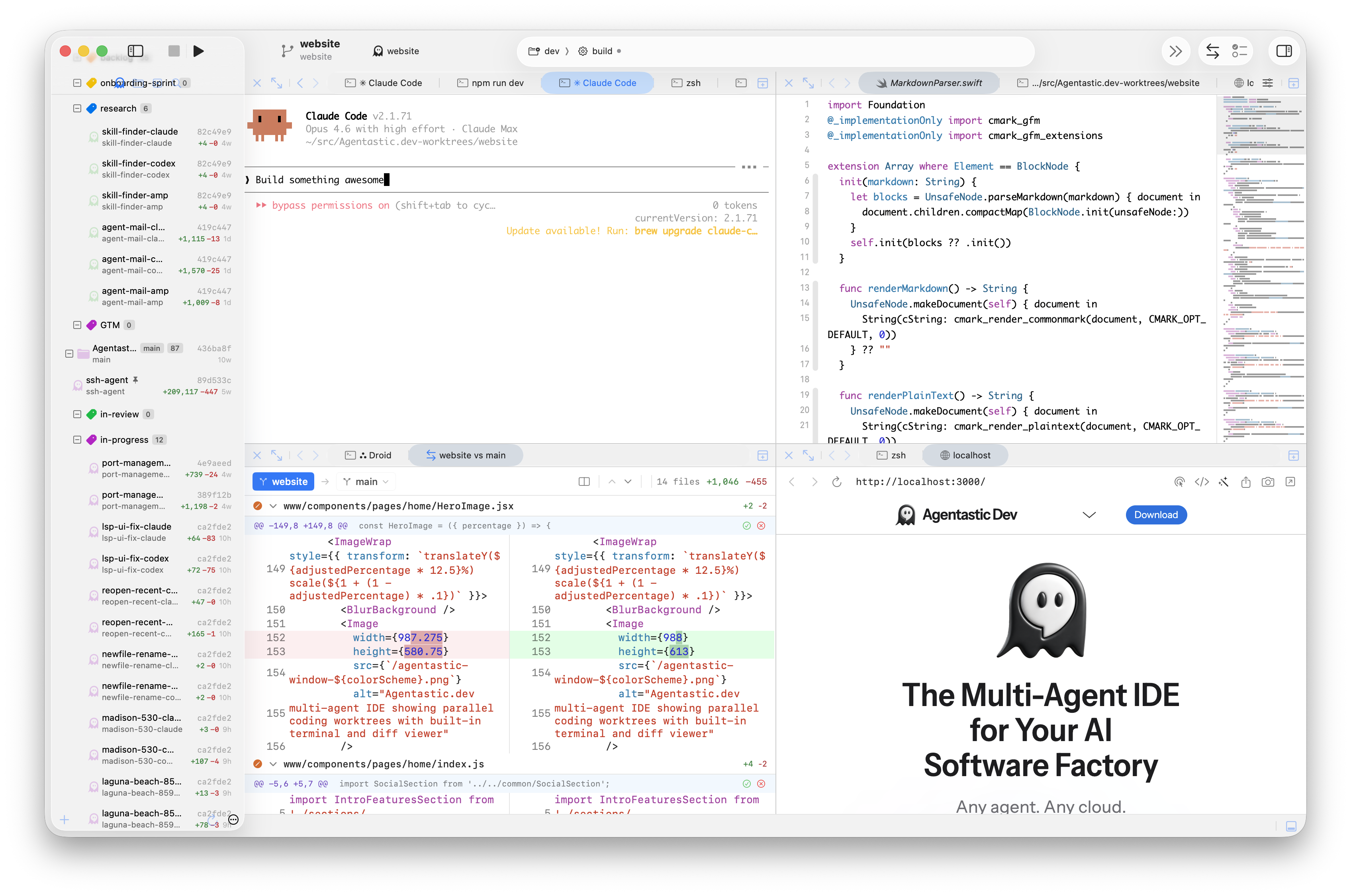Collapse the research group
Viewport: 1351px width, 896px height.
[77, 109]
